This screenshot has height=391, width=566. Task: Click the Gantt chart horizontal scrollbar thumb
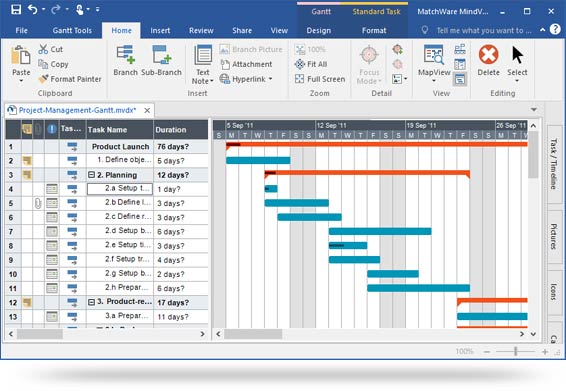(x=253, y=334)
